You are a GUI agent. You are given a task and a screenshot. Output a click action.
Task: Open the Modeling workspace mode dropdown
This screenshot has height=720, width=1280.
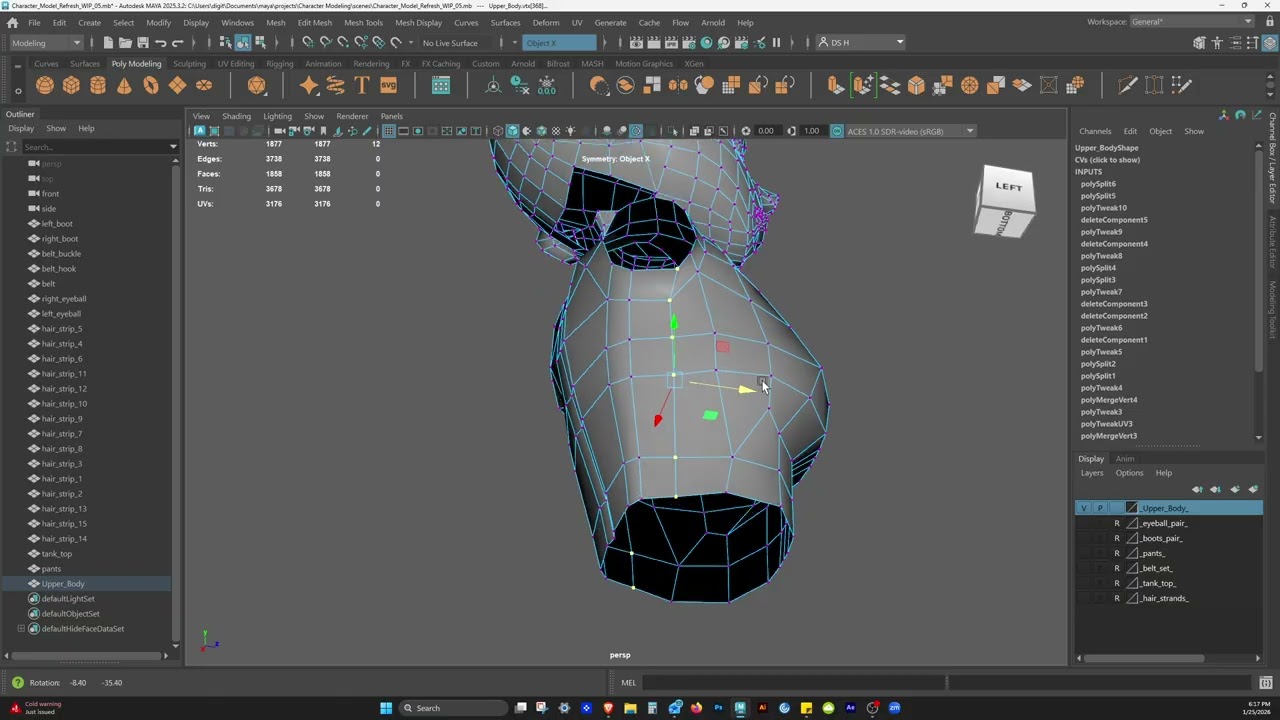click(x=46, y=43)
